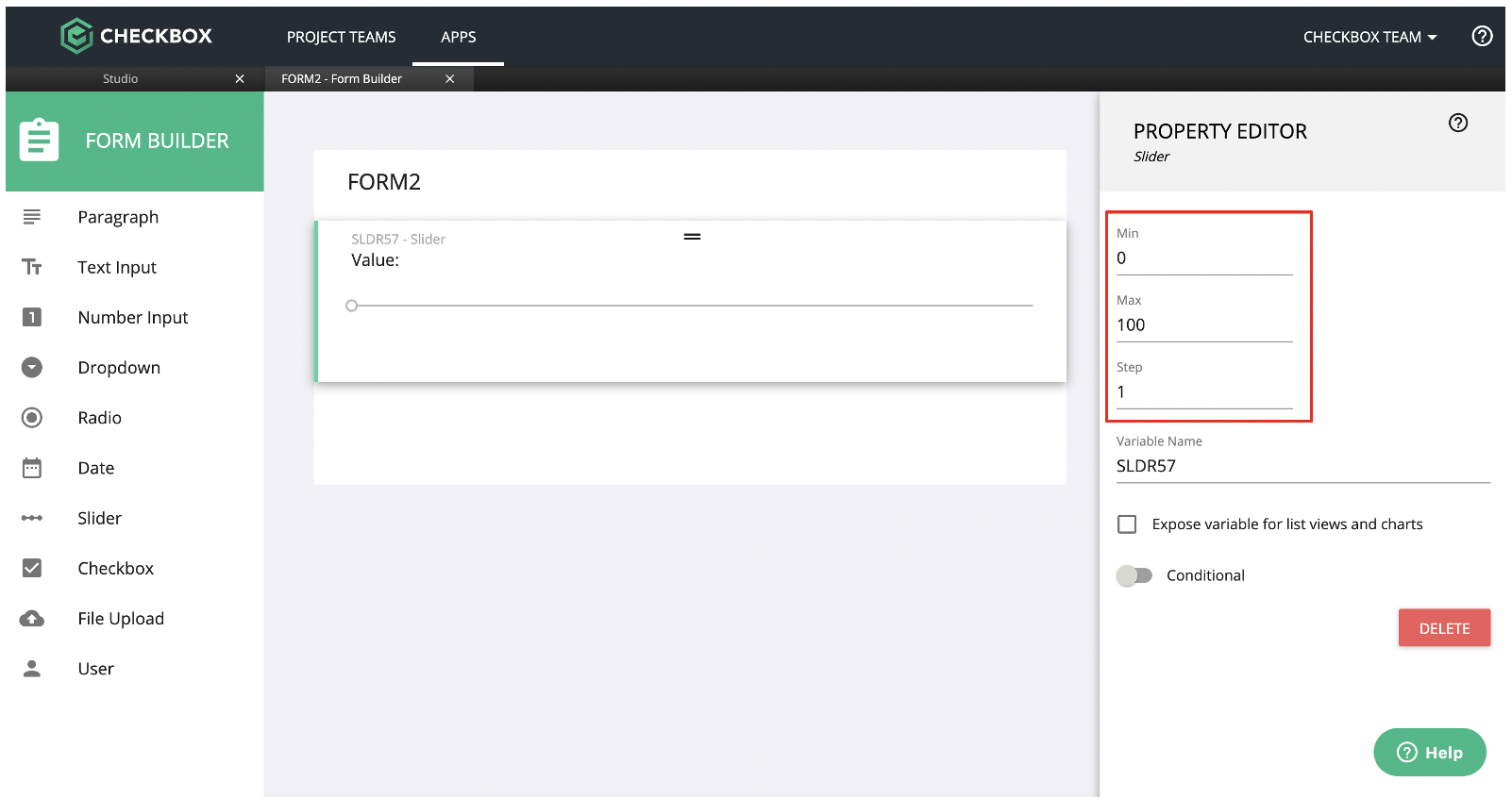Open the Checkbox Team dropdown menu
Image resolution: width=1512 pixels, height=798 pixels.
point(1369,37)
